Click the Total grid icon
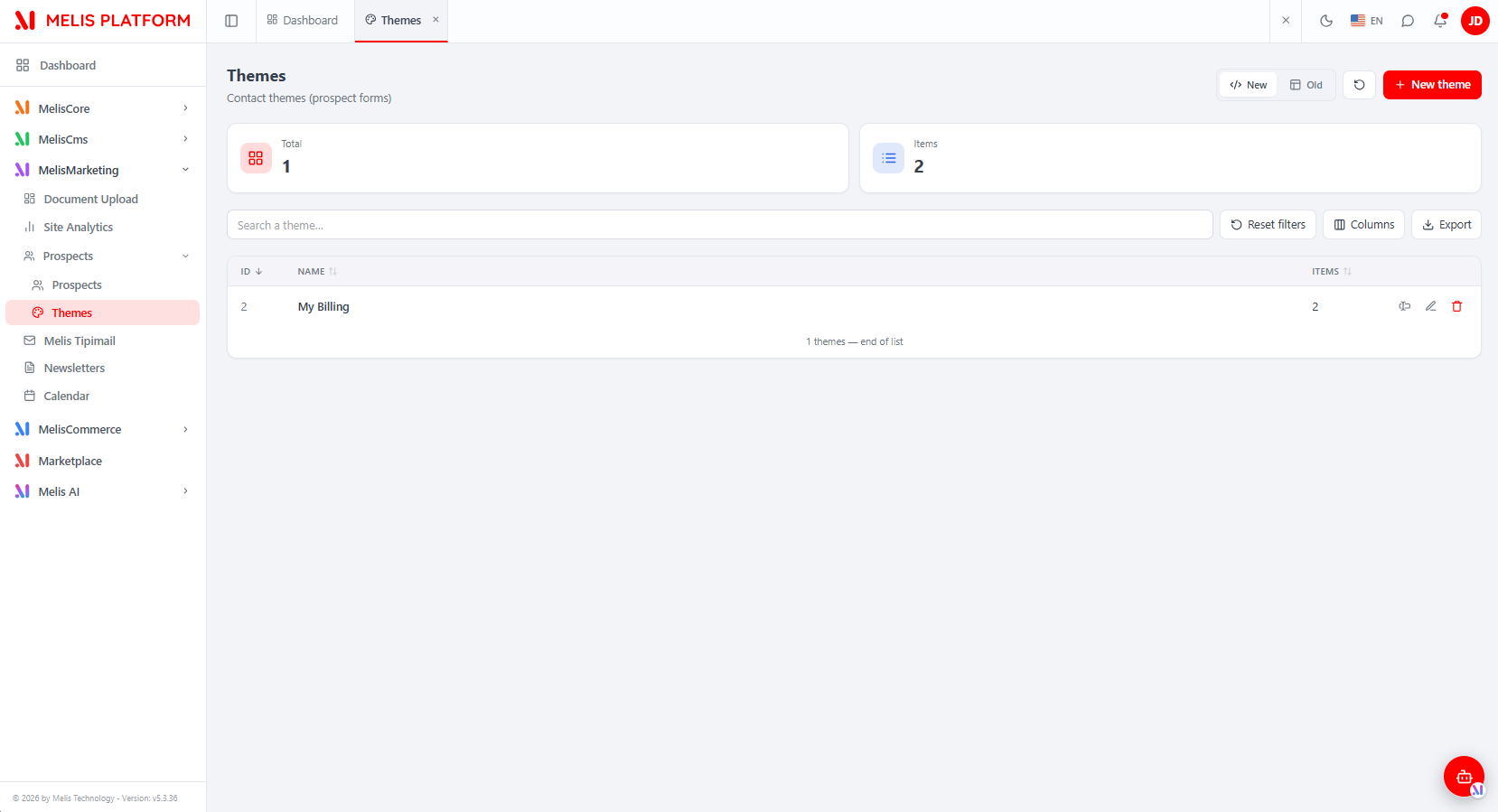 click(256, 158)
